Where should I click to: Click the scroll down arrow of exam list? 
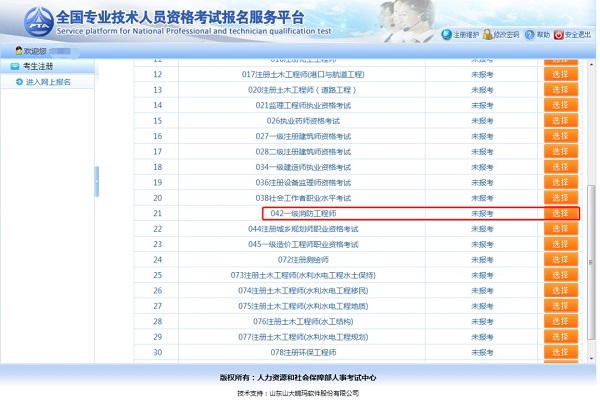coord(591,358)
